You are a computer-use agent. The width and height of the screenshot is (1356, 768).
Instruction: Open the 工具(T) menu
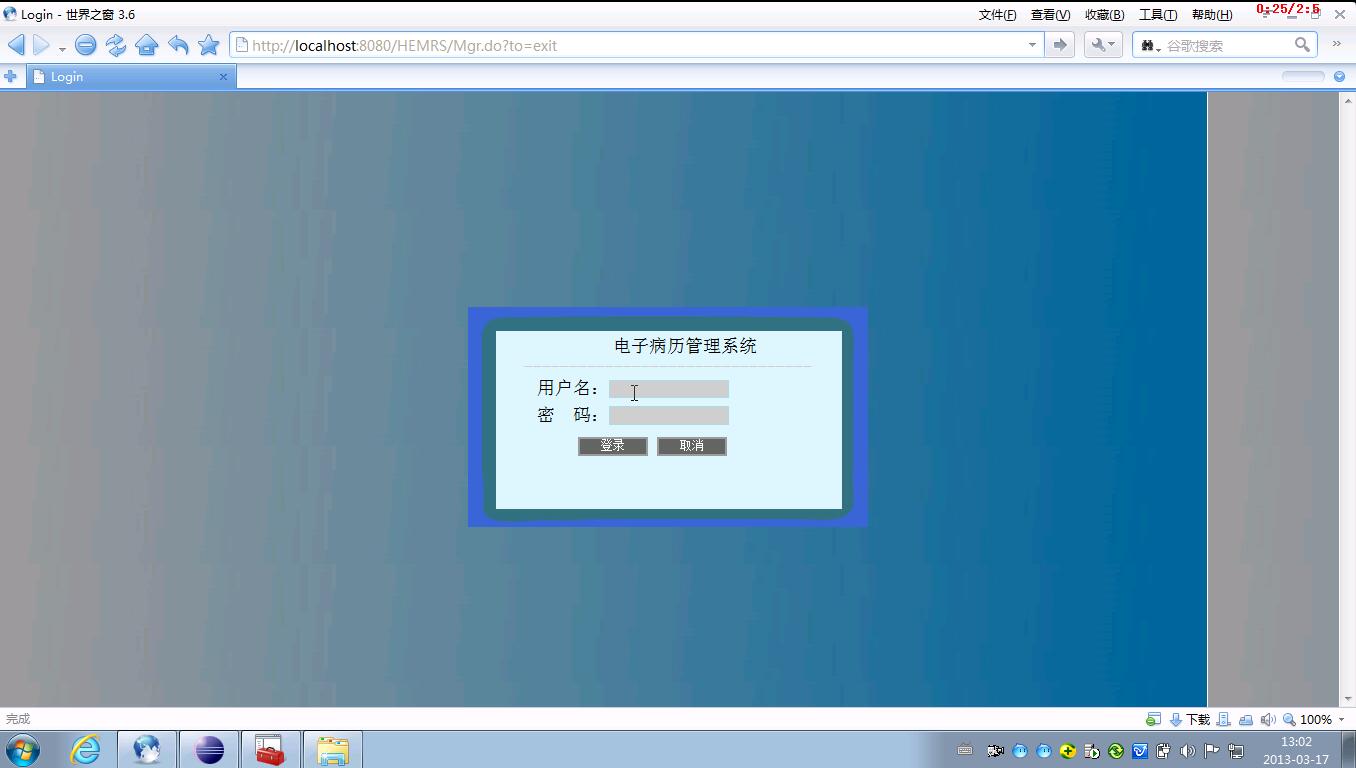[1157, 14]
